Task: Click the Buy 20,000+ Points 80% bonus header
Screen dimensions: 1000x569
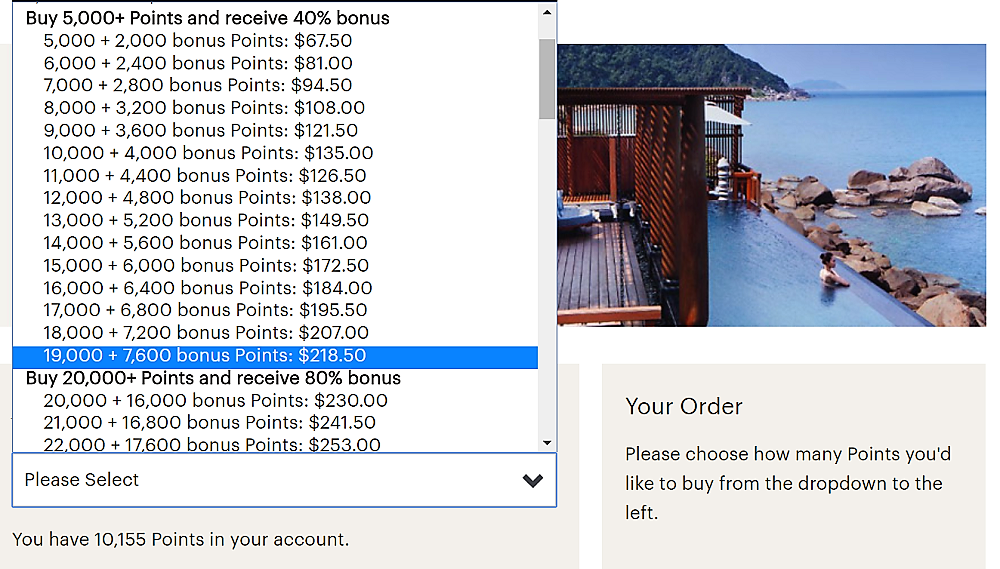Action: coord(213,378)
